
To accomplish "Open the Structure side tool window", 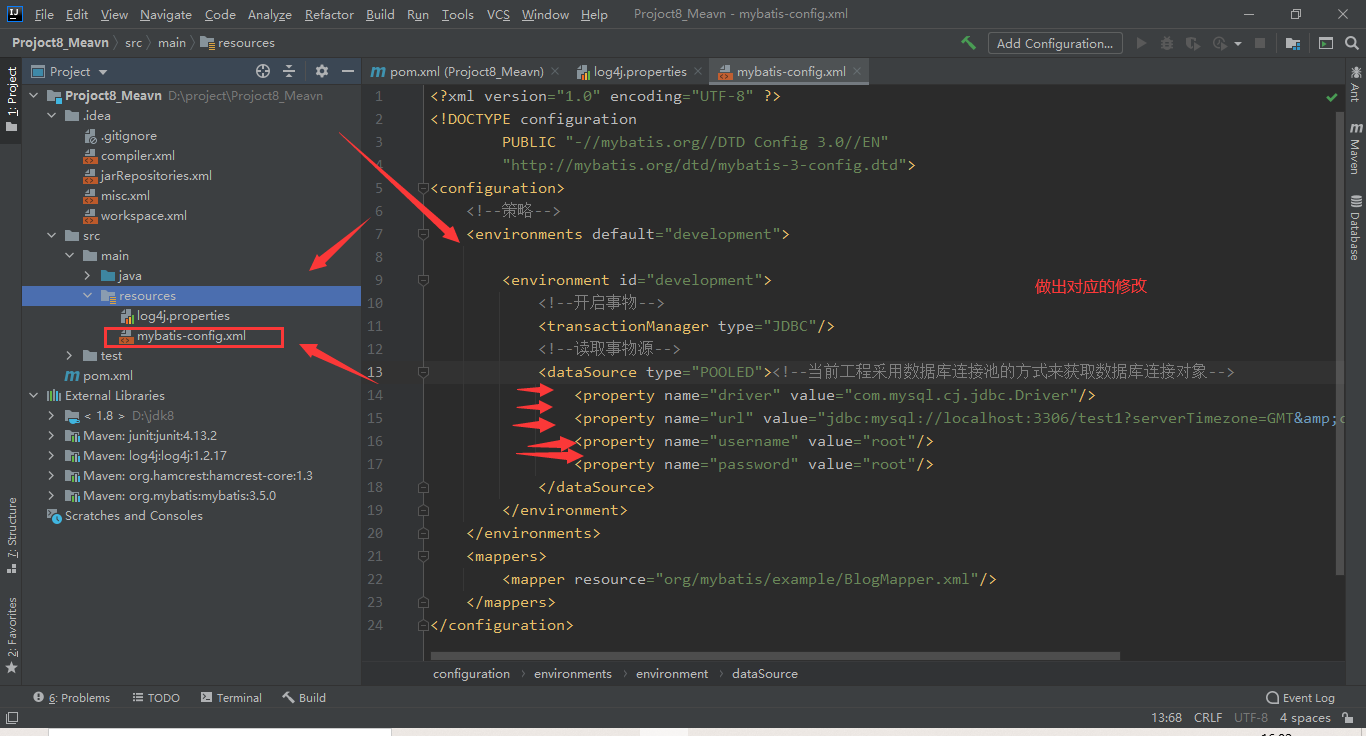I will 11,535.
